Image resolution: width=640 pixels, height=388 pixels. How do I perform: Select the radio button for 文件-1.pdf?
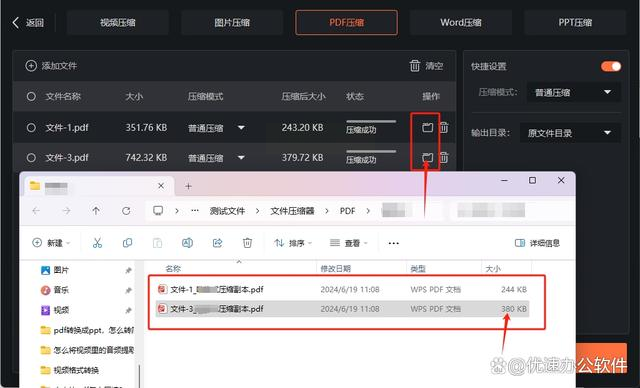coord(31,128)
